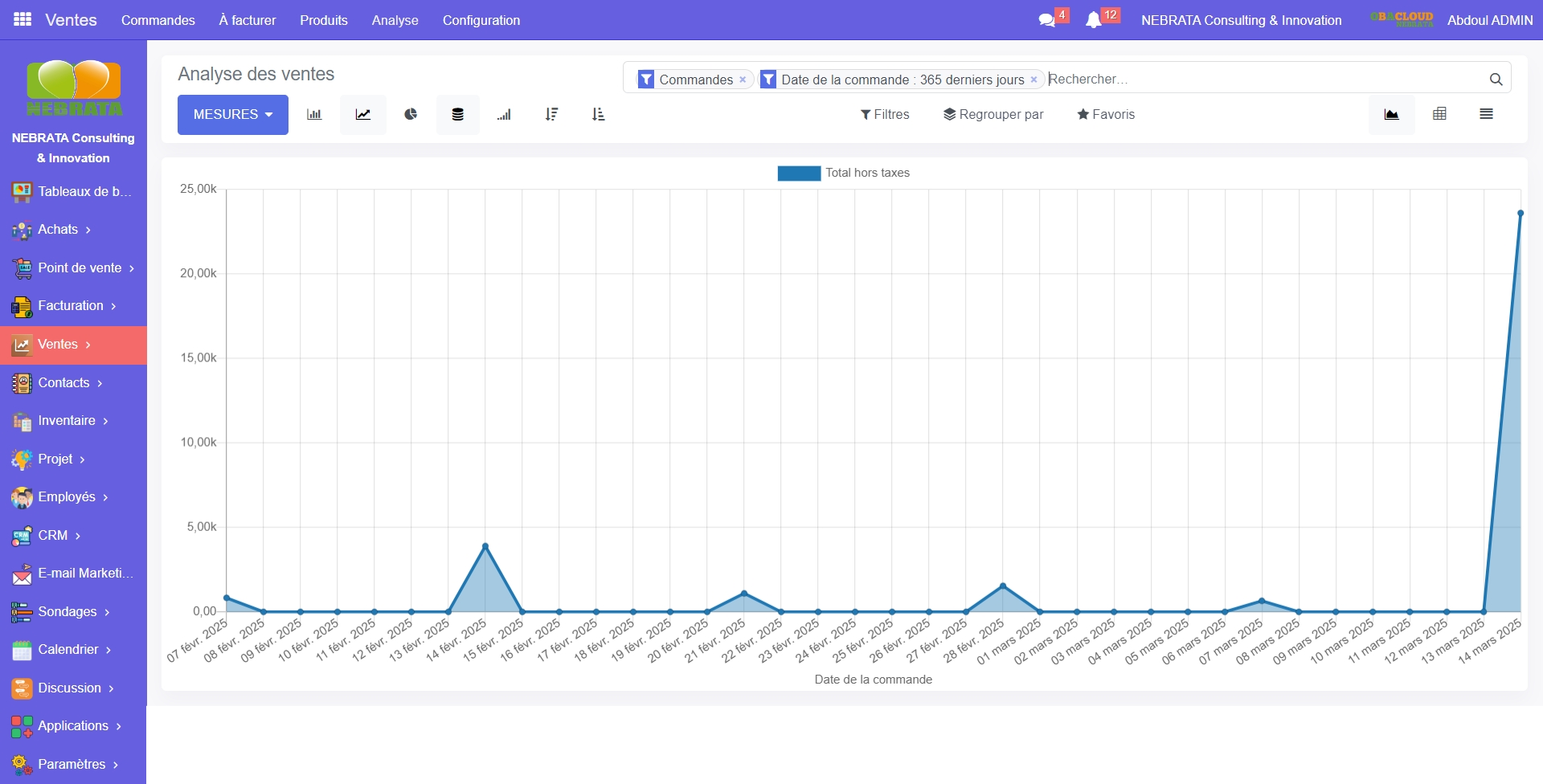
Task: Remove the Commandes filter tag
Action: tap(743, 80)
